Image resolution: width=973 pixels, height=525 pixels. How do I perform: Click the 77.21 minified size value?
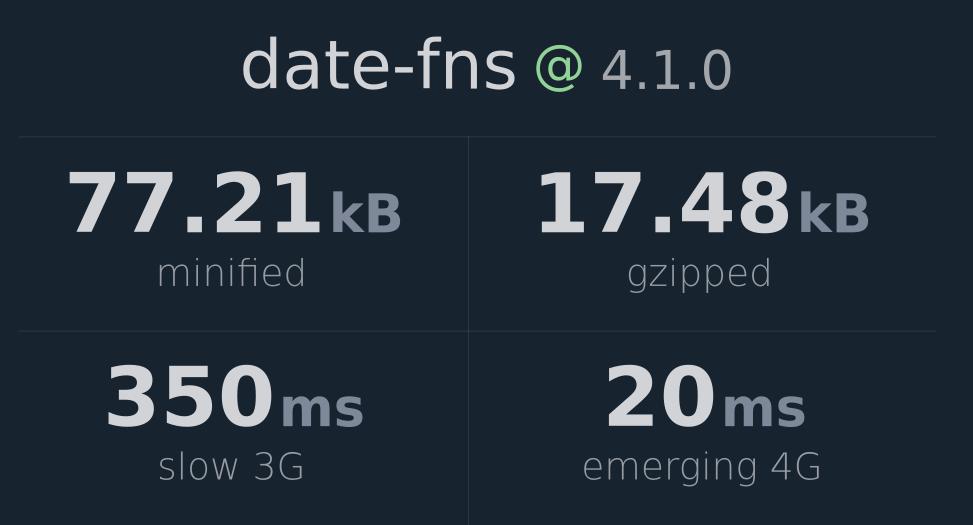[x=194, y=203]
